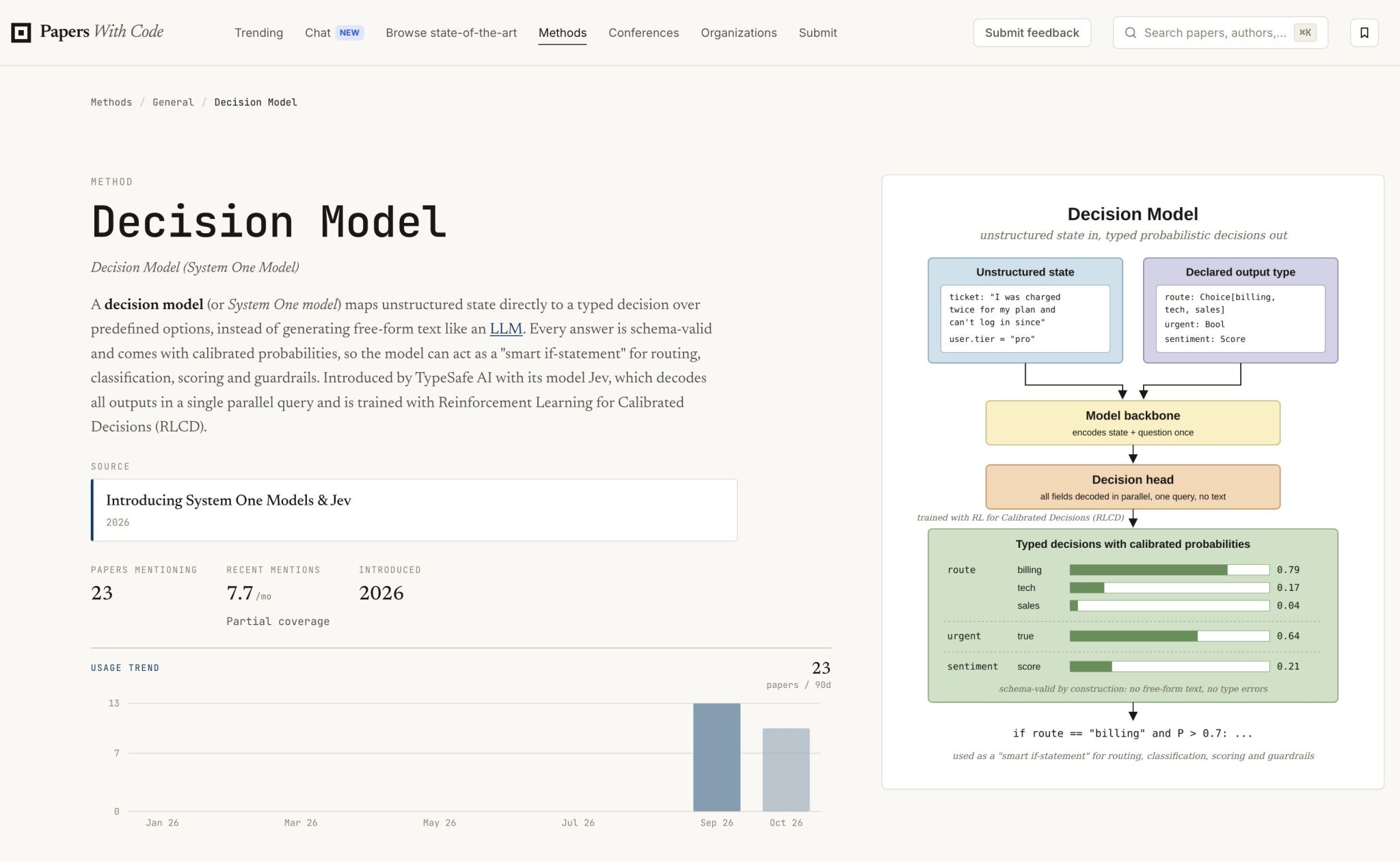Open Introducing System One Models & Jev source

pos(414,510)
